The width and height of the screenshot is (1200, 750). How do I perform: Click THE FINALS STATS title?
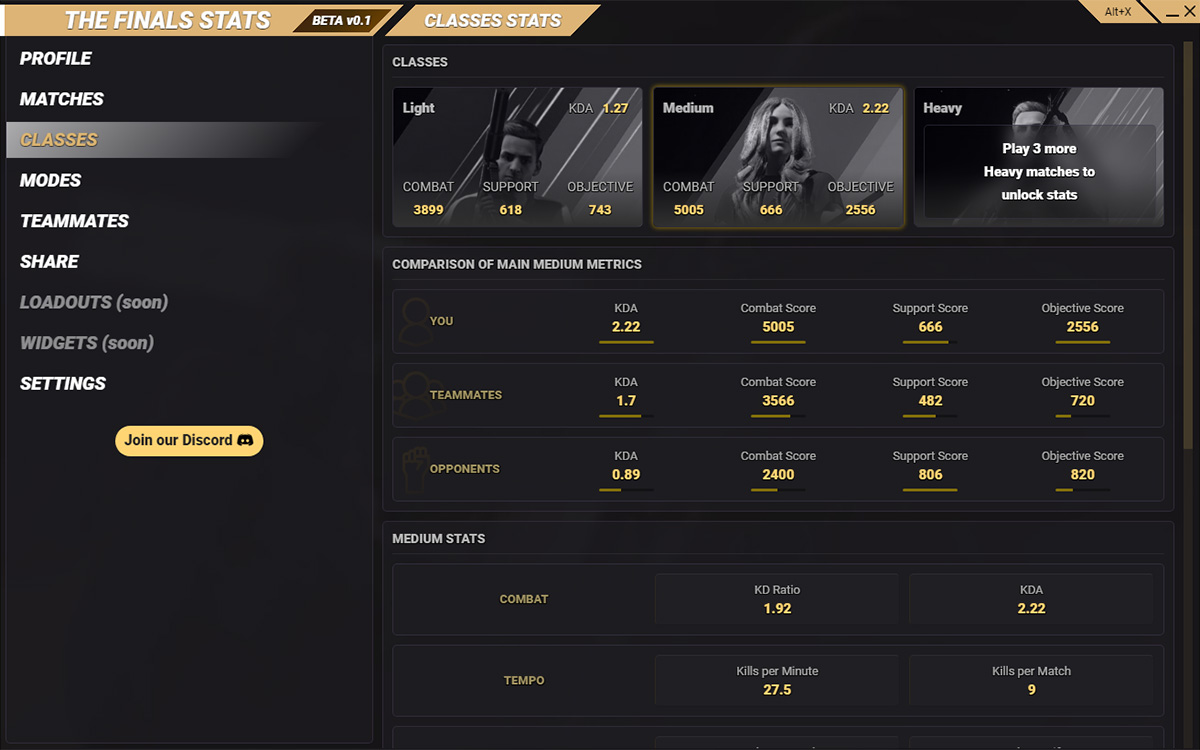pos(167,20)
